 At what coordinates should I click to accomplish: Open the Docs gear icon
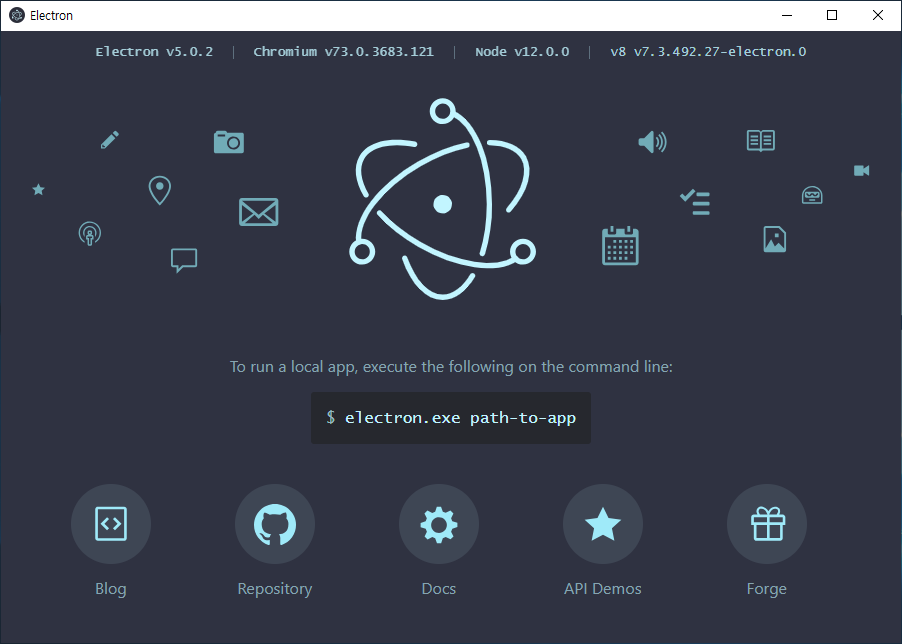point(439,524)
